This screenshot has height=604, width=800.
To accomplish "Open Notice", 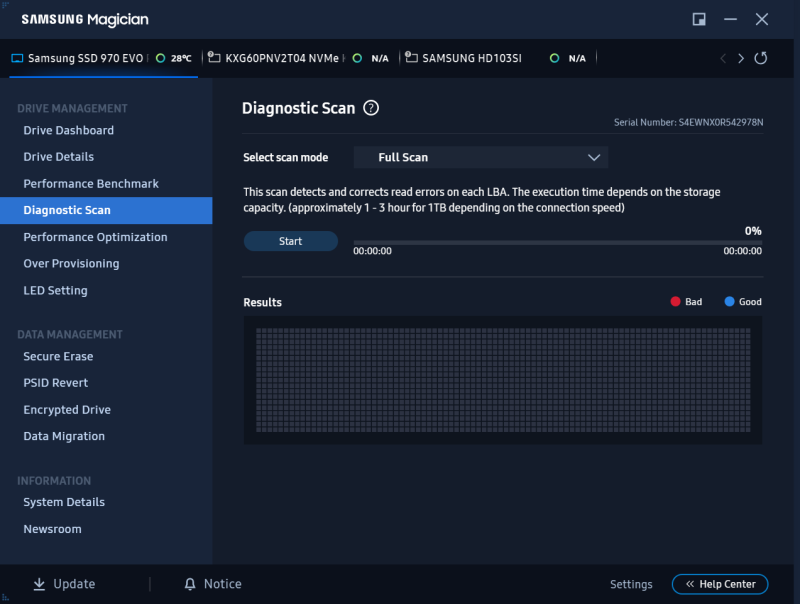I will click(x=213, y=584).
